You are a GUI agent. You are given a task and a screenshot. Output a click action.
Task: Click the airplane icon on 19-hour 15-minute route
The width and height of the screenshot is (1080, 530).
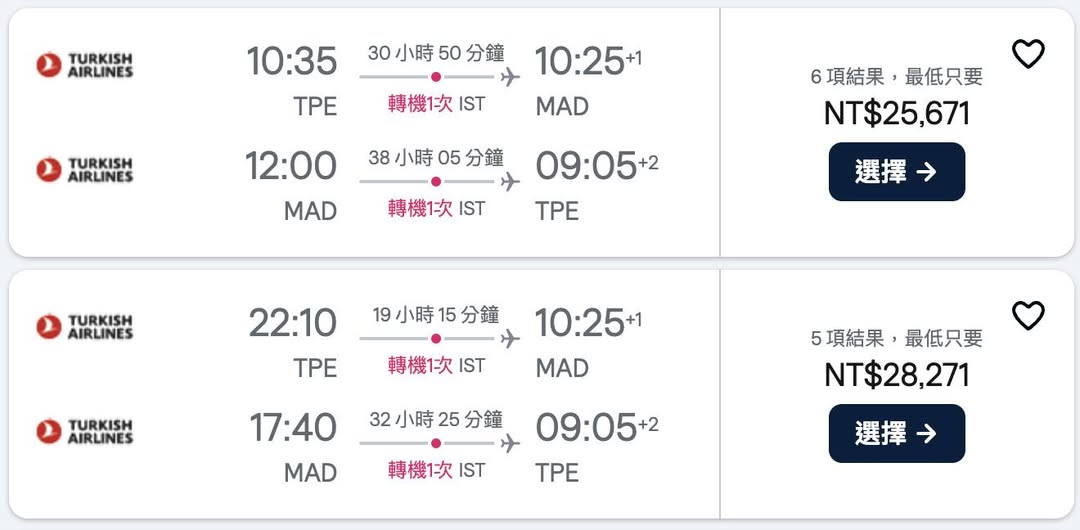coord(511,339)
